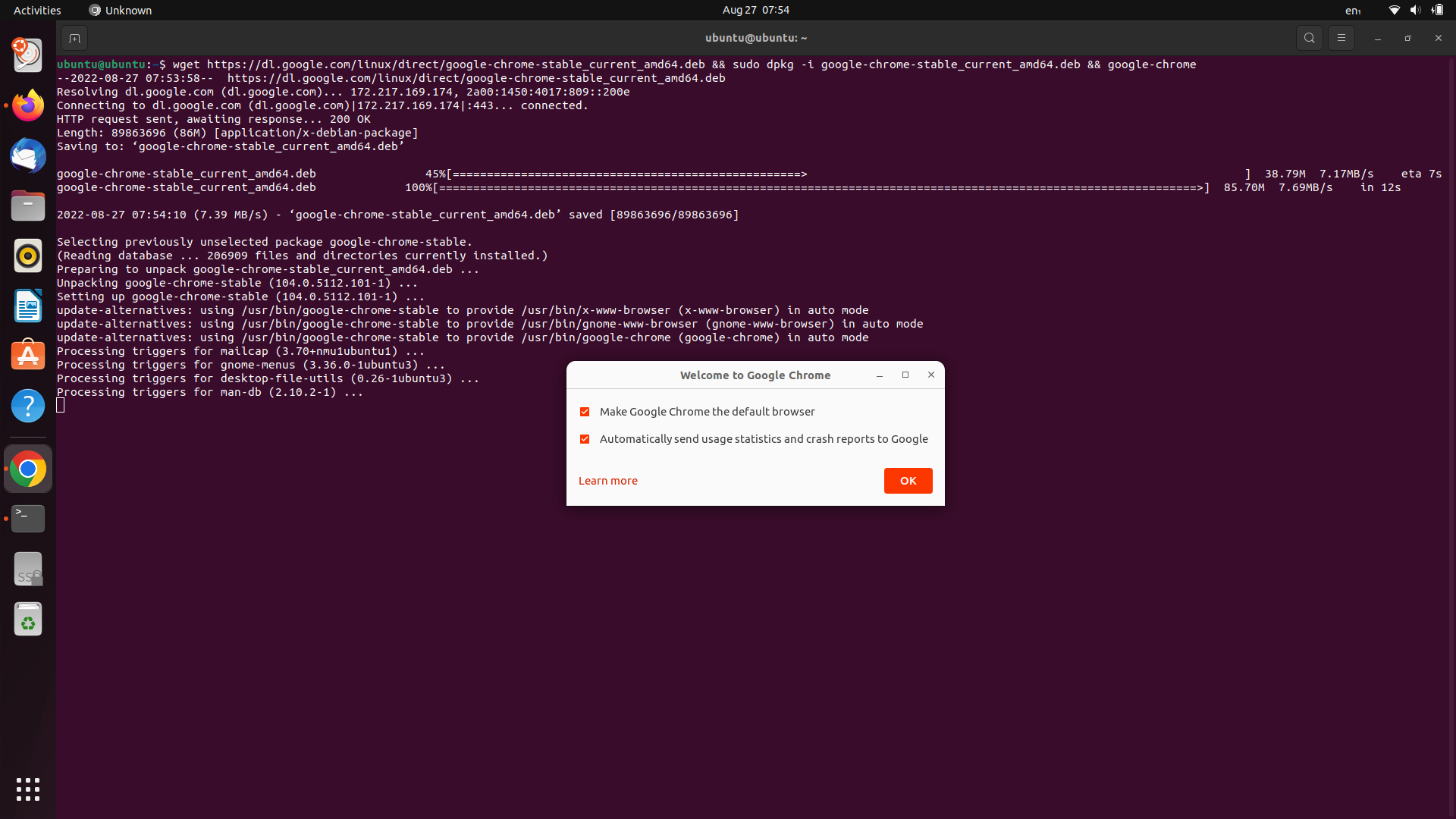Image resolution: width=1456 pixels, height=819 pixels.
Task: Open the Unknown app menu
Action: pos(120,10)
